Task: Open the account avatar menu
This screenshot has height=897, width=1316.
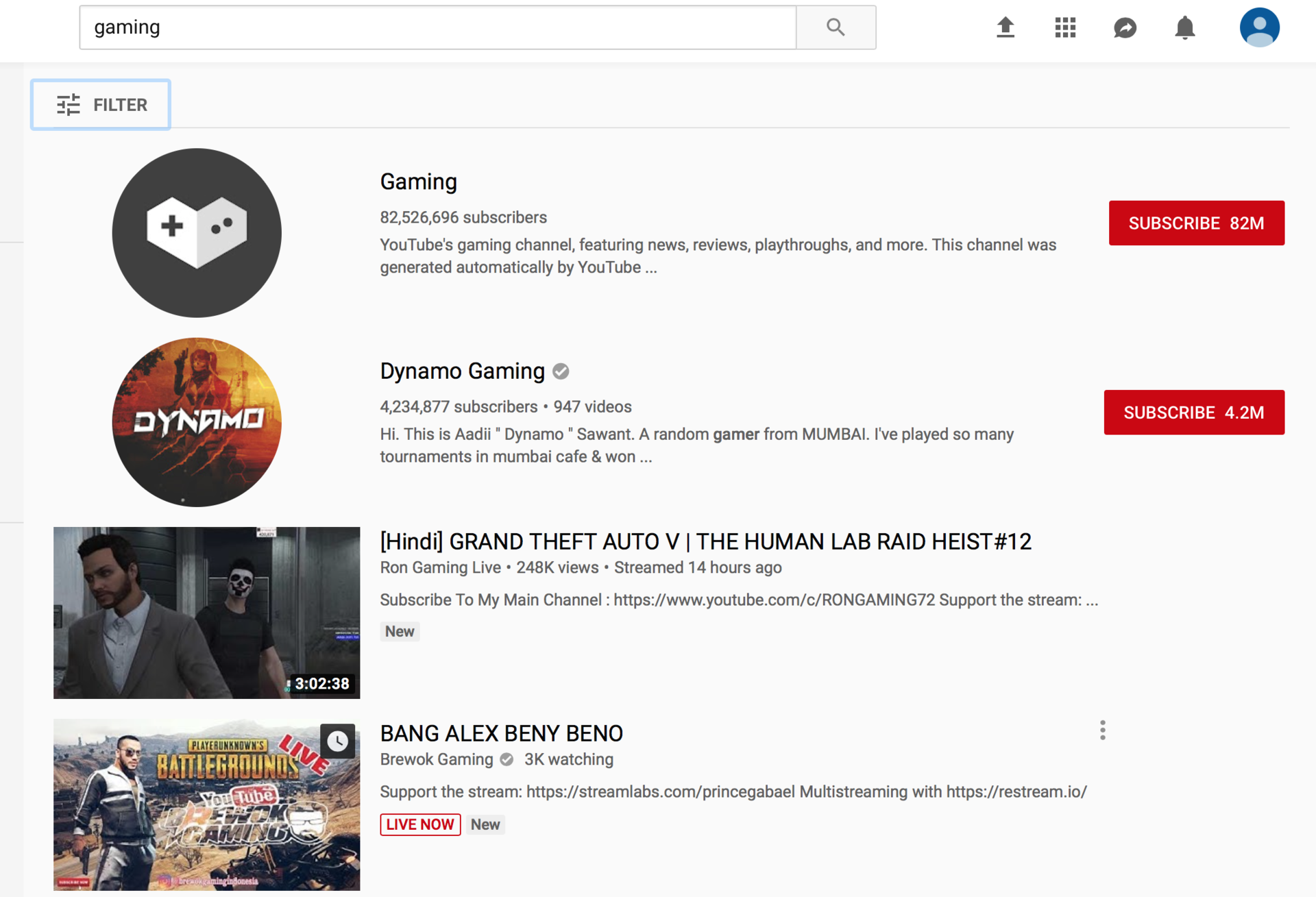Action: tap(1259, 27)
